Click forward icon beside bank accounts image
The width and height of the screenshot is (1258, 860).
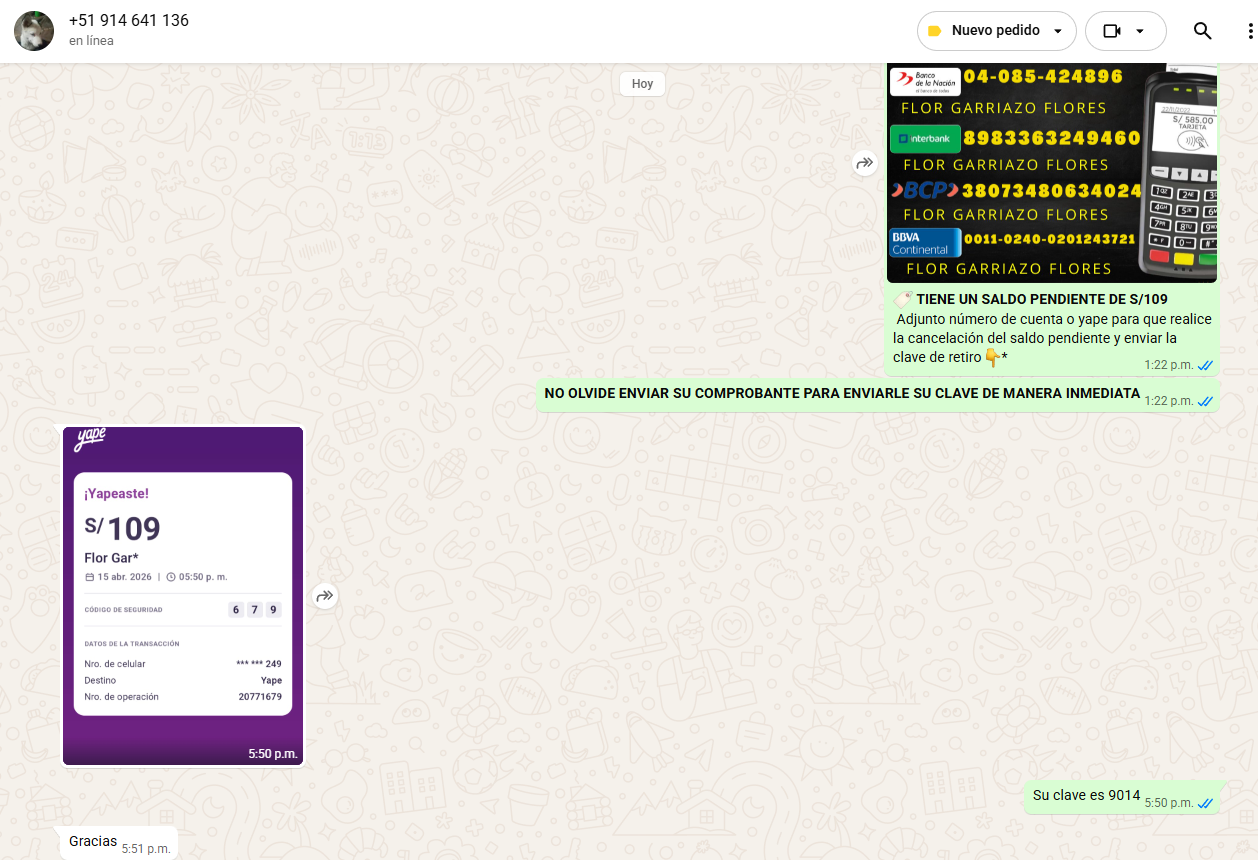[864, 163]
